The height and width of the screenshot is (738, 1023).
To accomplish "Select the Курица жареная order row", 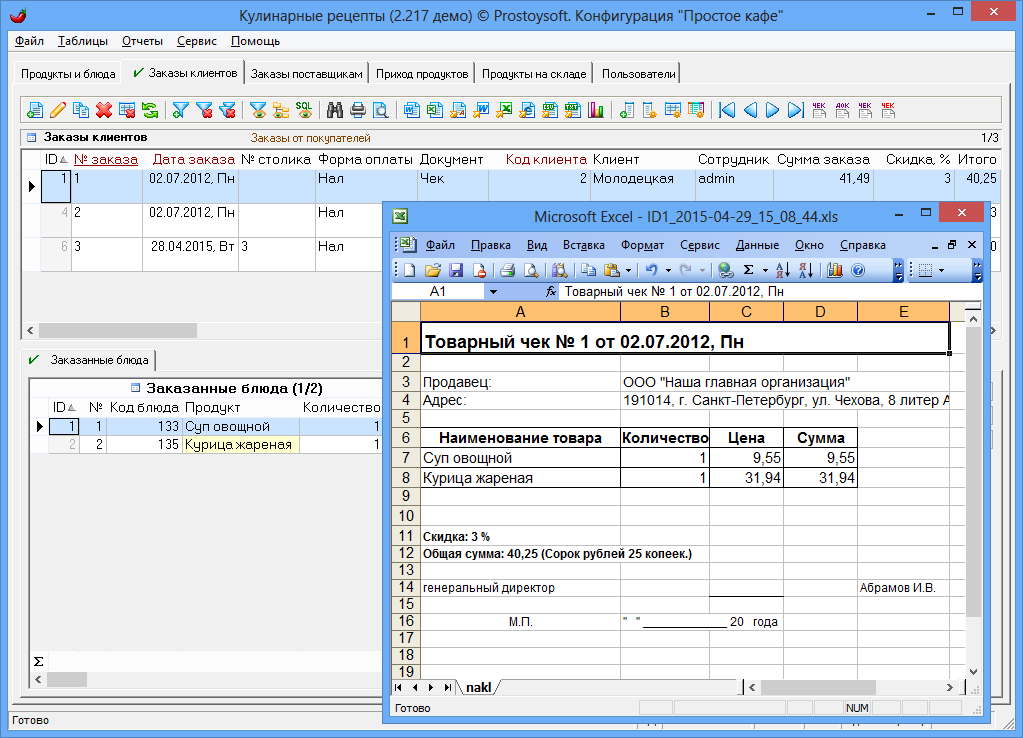I will point(240,445).
